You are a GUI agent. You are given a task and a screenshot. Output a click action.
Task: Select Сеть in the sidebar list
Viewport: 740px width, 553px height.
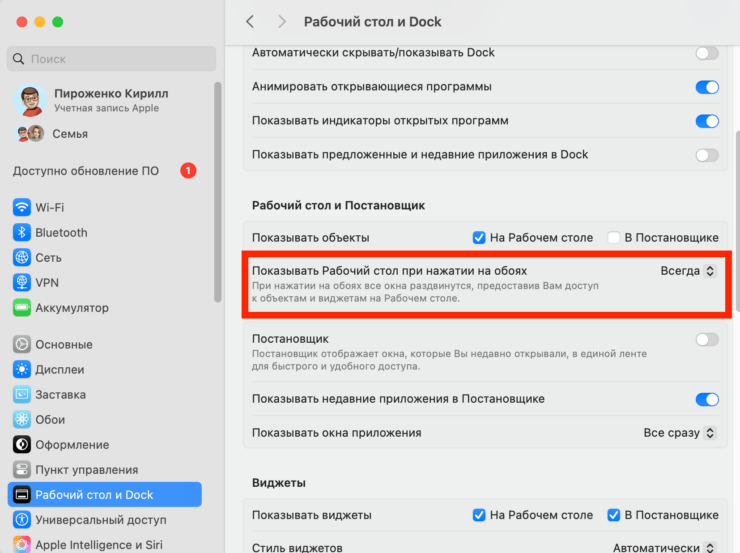point(48,258)
